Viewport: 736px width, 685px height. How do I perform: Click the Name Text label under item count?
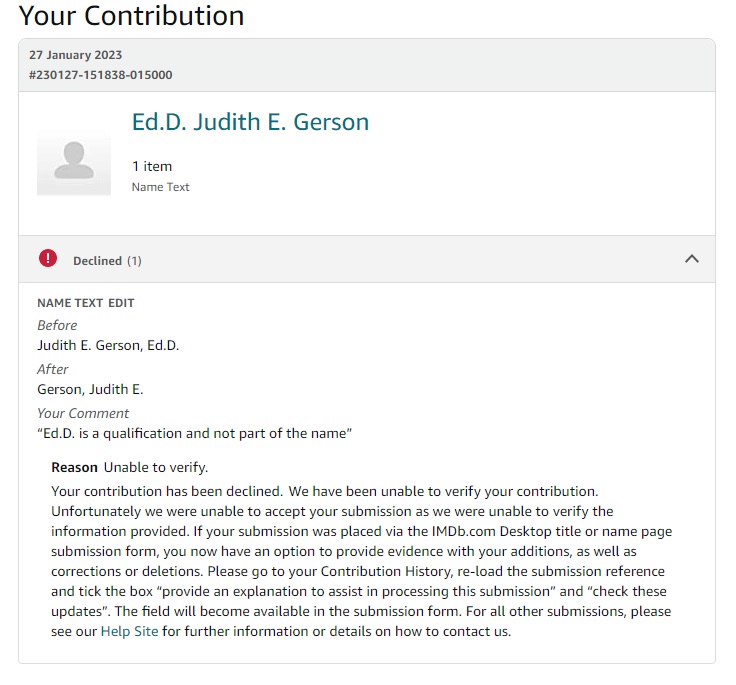[x=160, y=187]
